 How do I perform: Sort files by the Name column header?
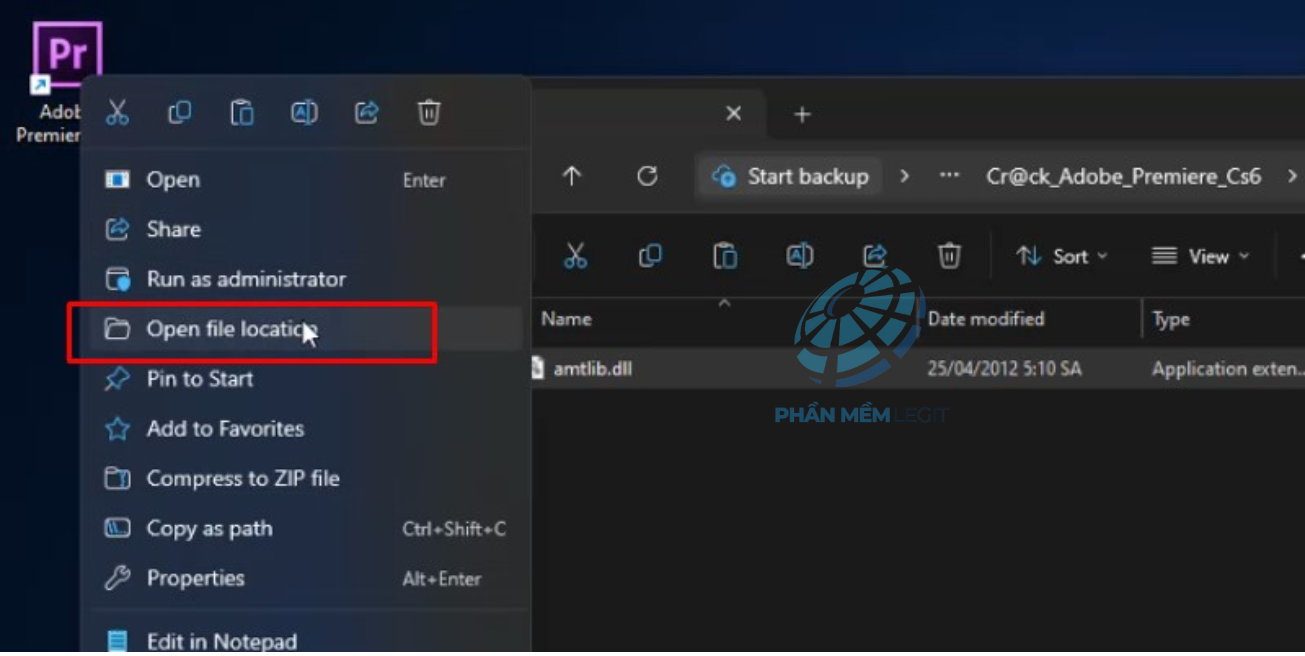[x=566, y=319]
